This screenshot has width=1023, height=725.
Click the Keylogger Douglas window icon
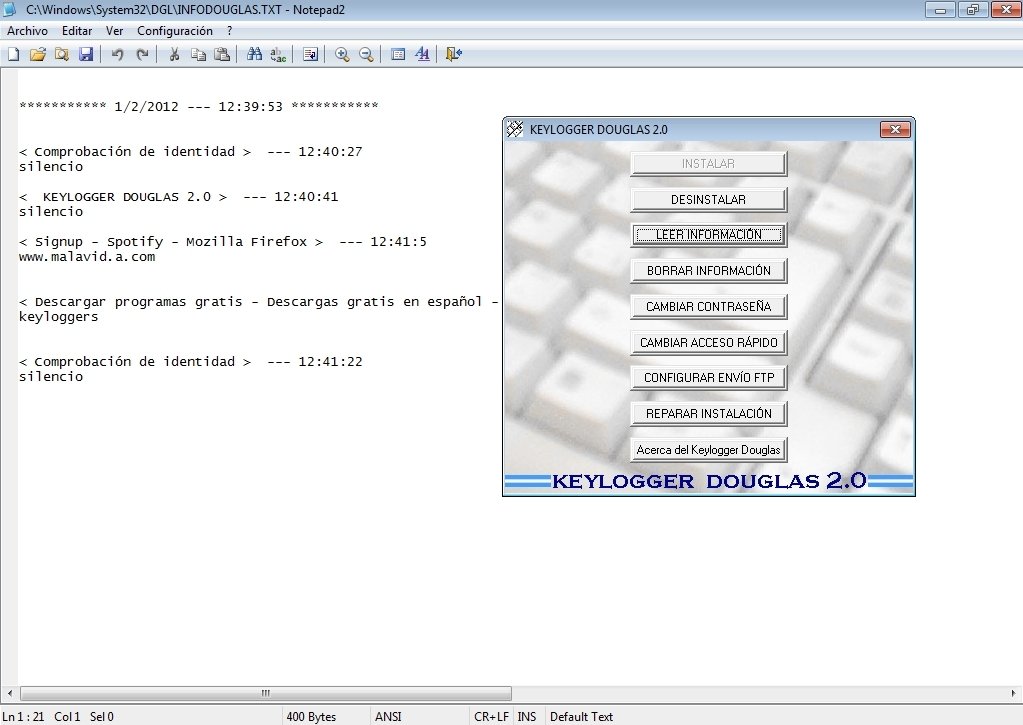coord(515,129)
